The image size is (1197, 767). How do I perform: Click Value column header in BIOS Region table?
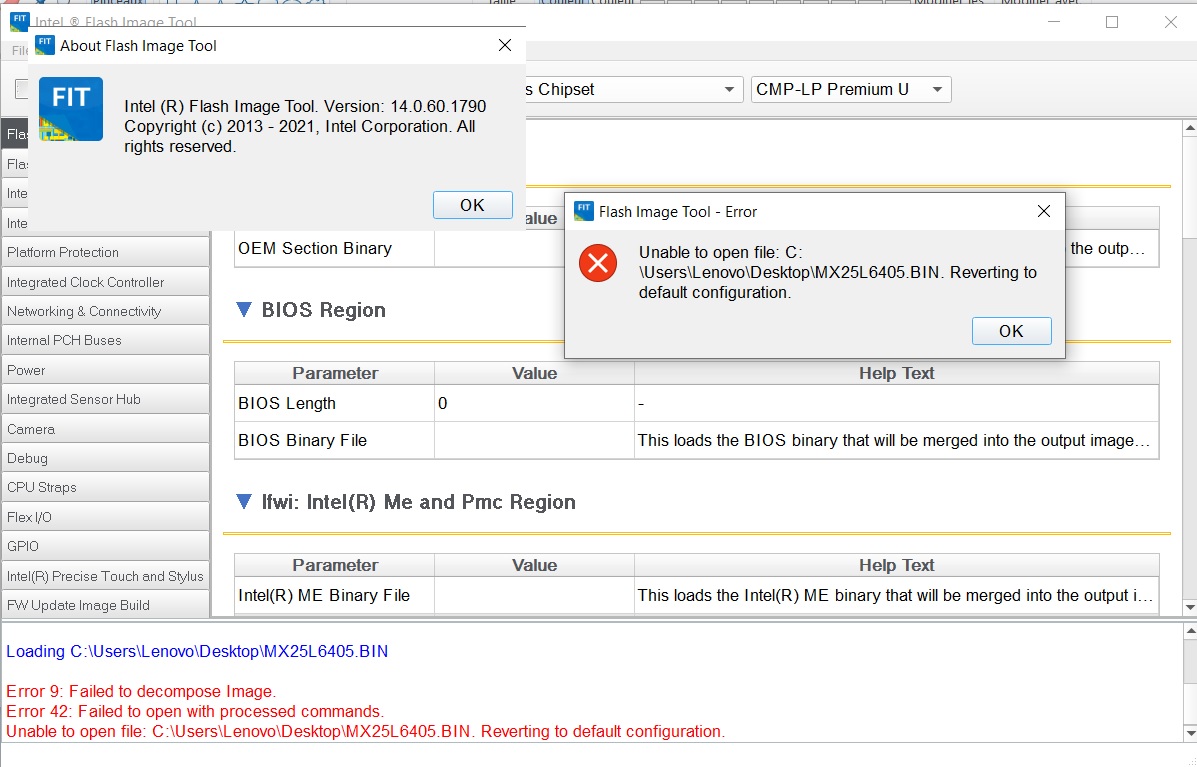[x=534, y=373]
